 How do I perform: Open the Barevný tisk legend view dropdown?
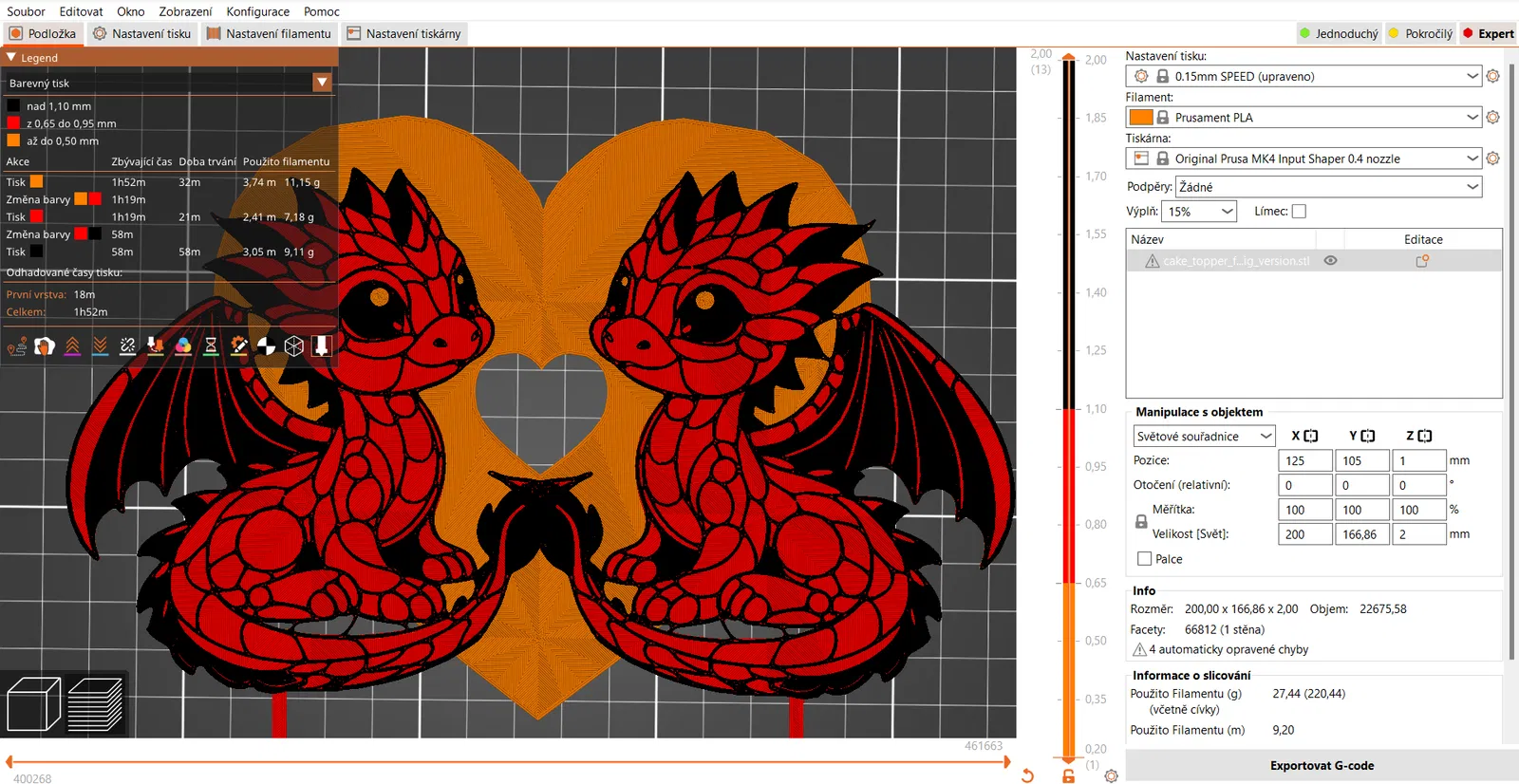pos(168,83)
